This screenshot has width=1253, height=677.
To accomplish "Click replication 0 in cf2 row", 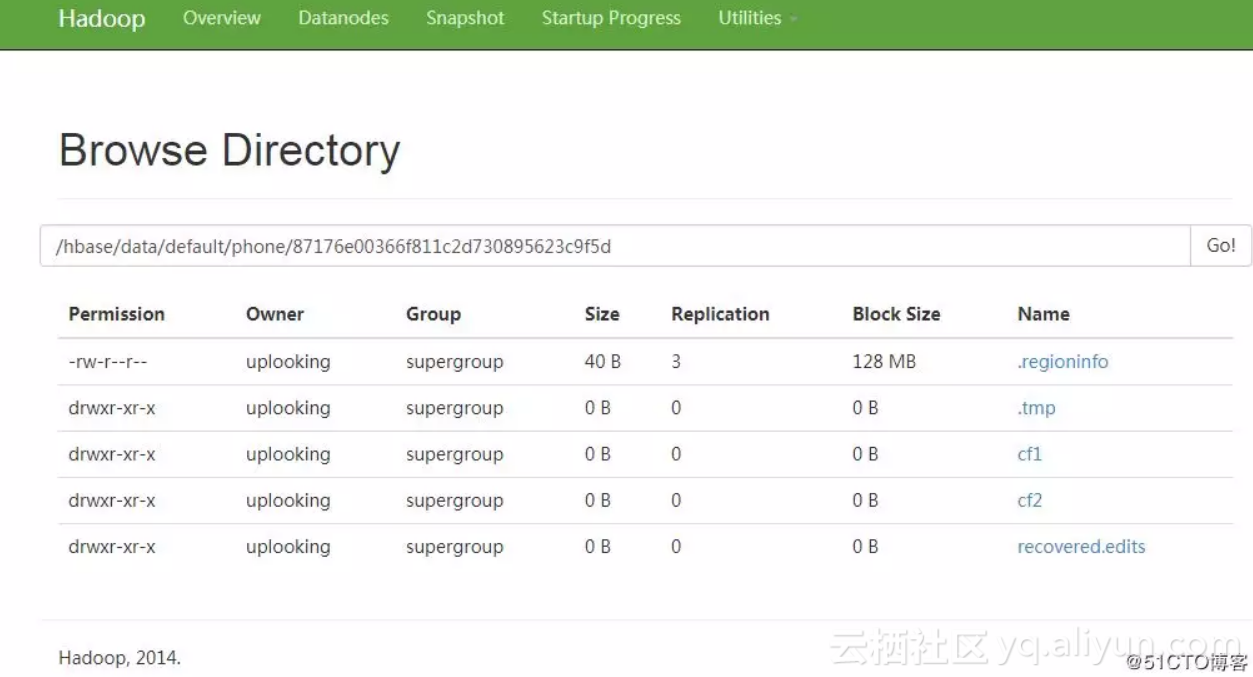I will pyautogui.click(x=676, y=500).
